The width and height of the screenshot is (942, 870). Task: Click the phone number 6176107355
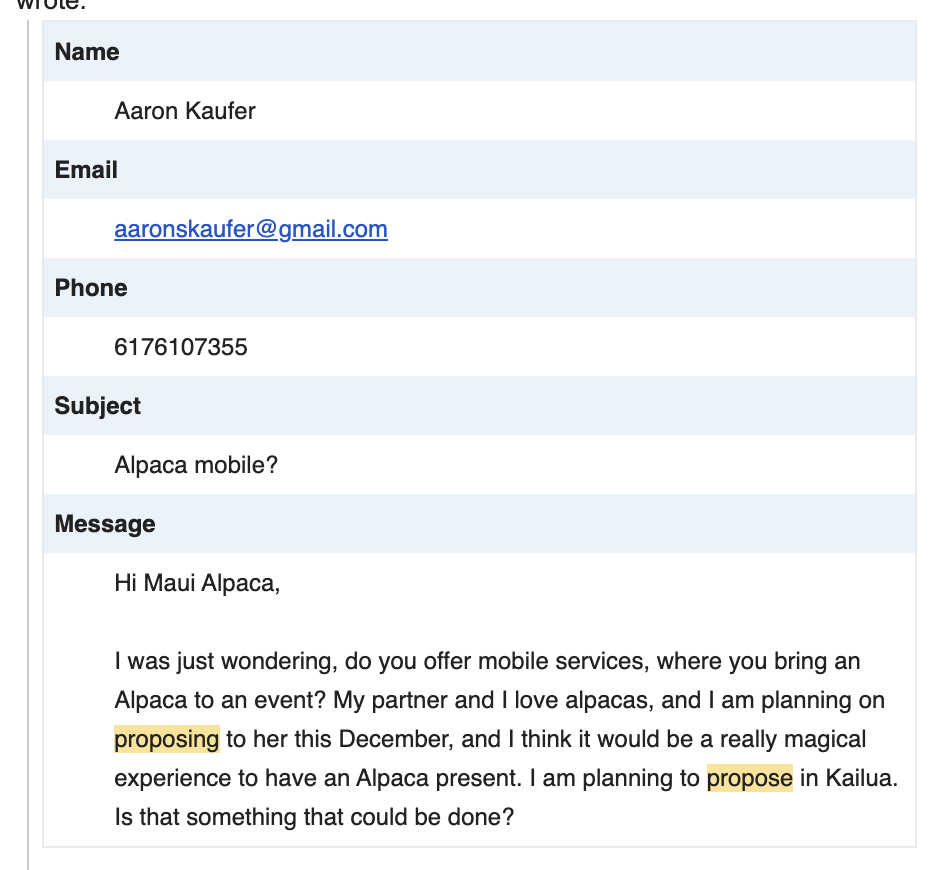[181, 347]
